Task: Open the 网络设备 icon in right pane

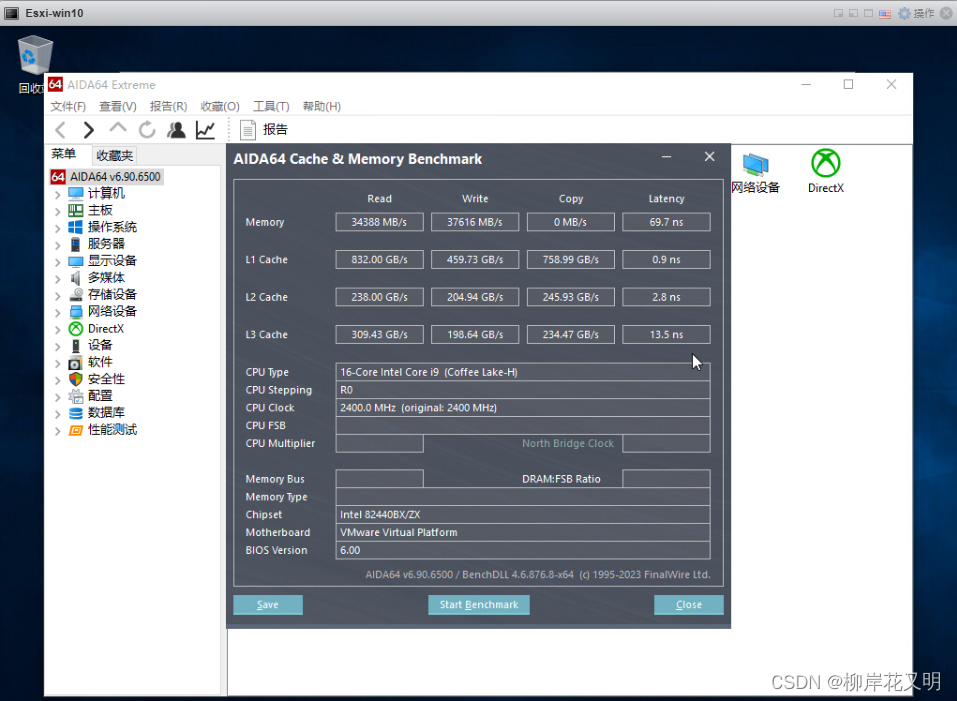Action: click(756, 174)
